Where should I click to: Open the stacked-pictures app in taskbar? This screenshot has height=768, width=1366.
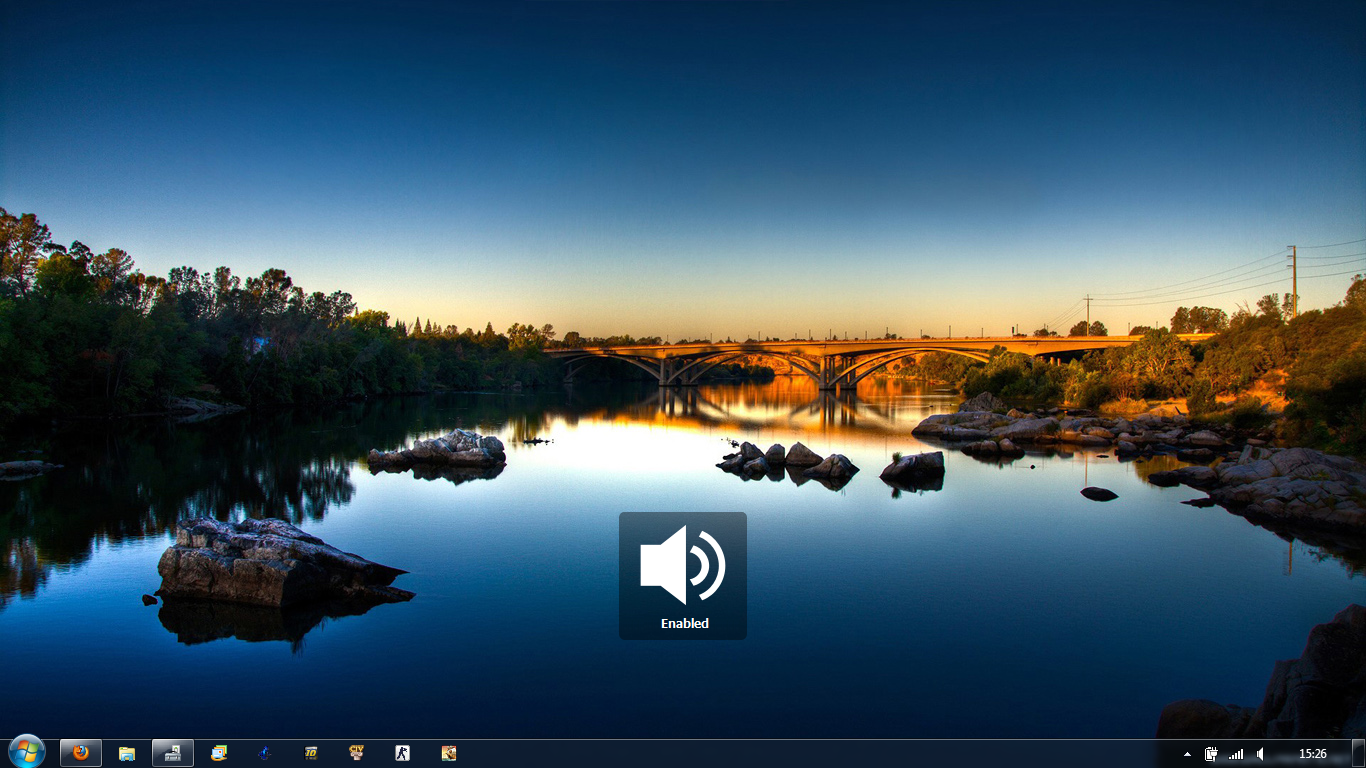[x=219, y=753]
